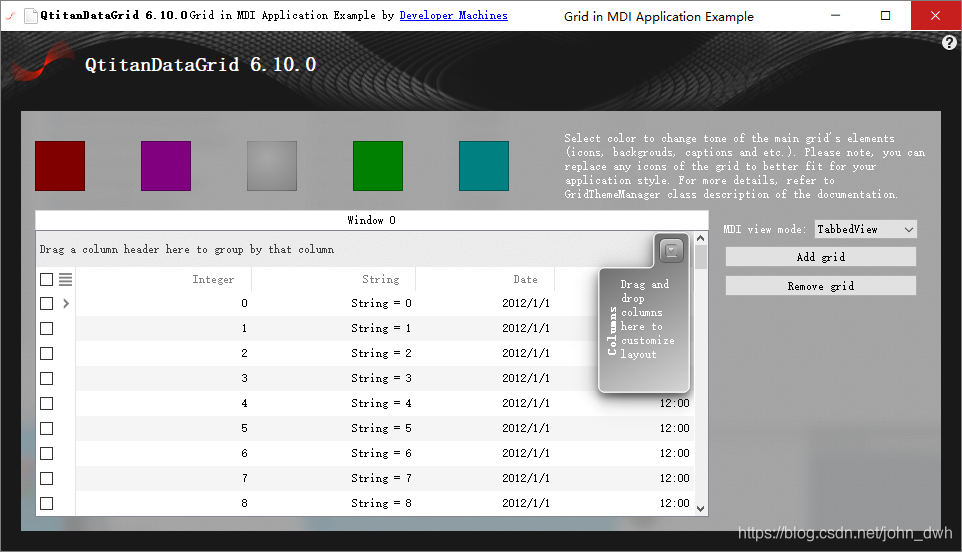962x552 pixels.
Task: Click the QtitanDataGrid red logo
Action: click(42, 63)
